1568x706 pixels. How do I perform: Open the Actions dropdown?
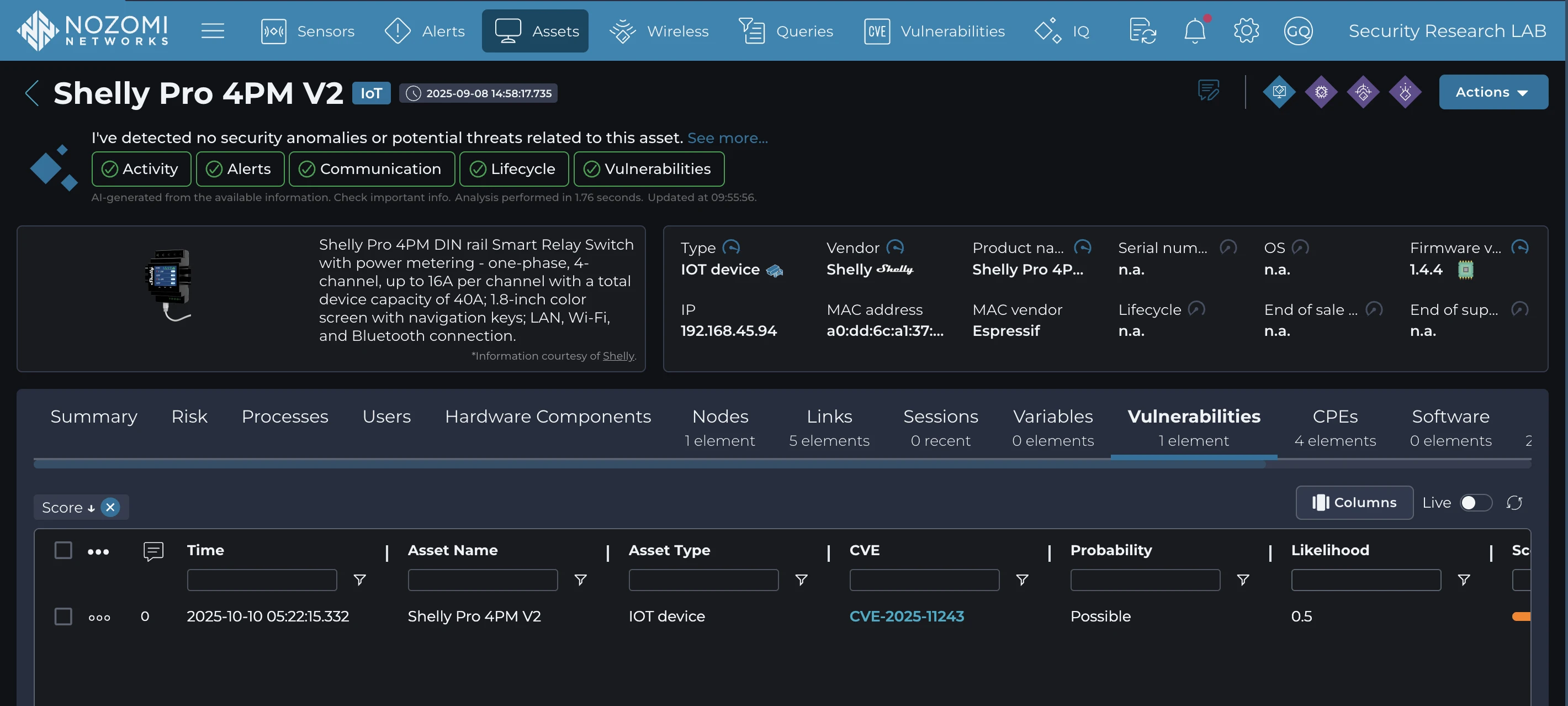click(1492, 92)
